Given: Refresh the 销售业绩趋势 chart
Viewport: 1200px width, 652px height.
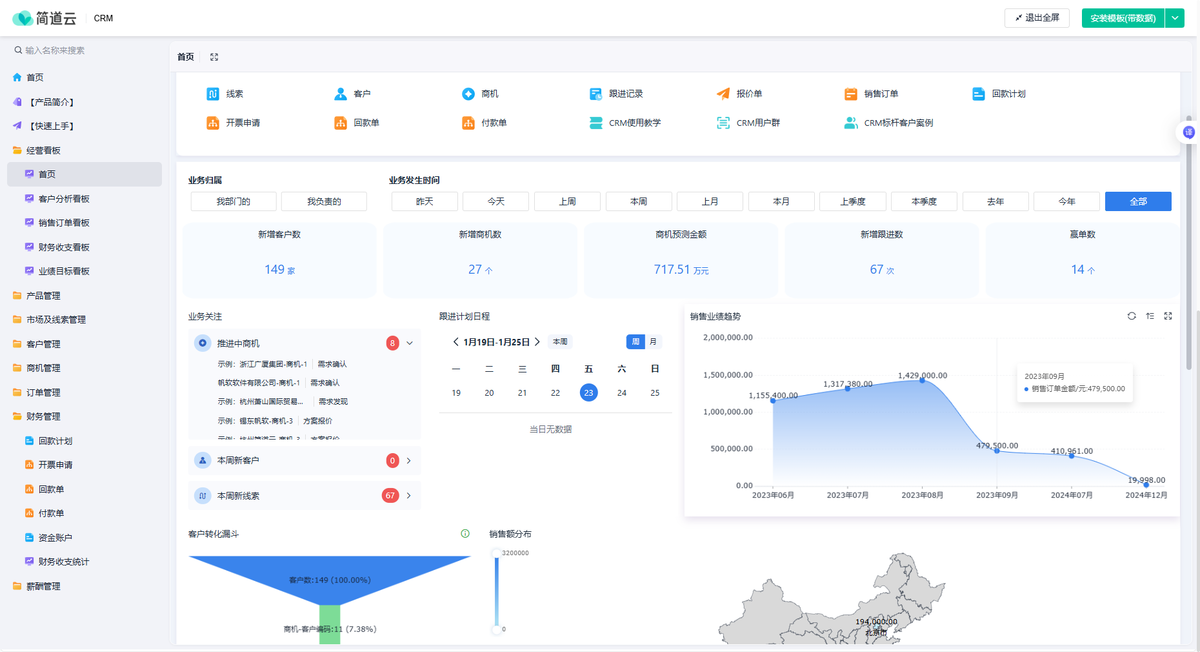Looking at the screenshot, I should point(1132,316).
